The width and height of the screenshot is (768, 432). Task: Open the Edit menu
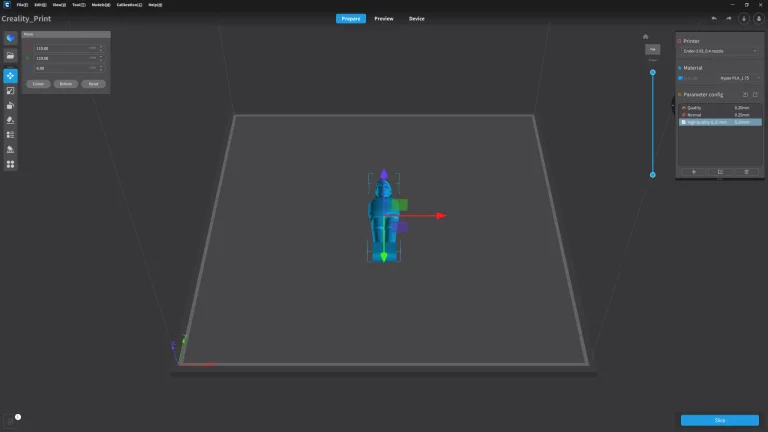coord(40,4)
